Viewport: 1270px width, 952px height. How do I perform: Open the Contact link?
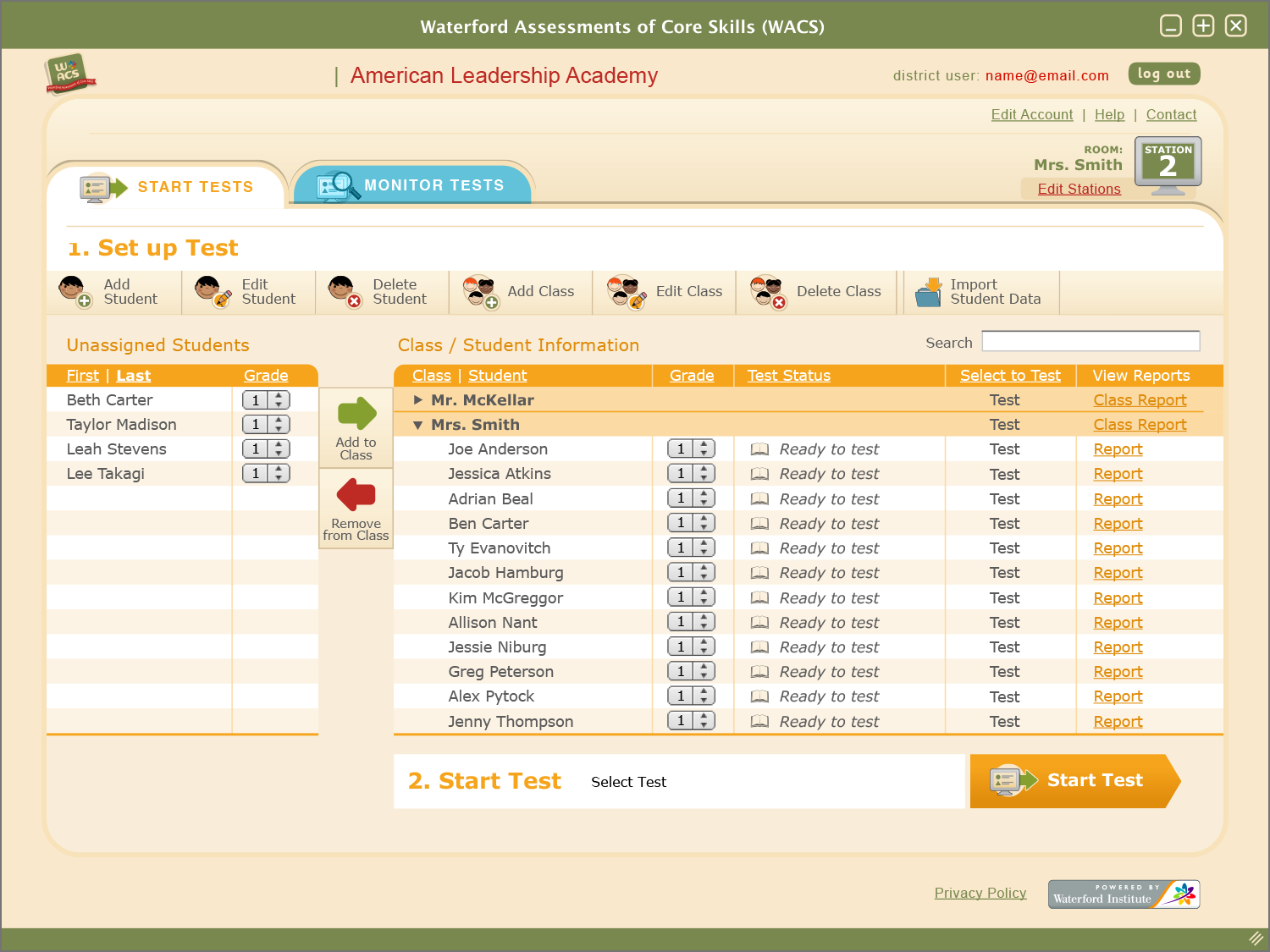click(x=1171, y=114)
